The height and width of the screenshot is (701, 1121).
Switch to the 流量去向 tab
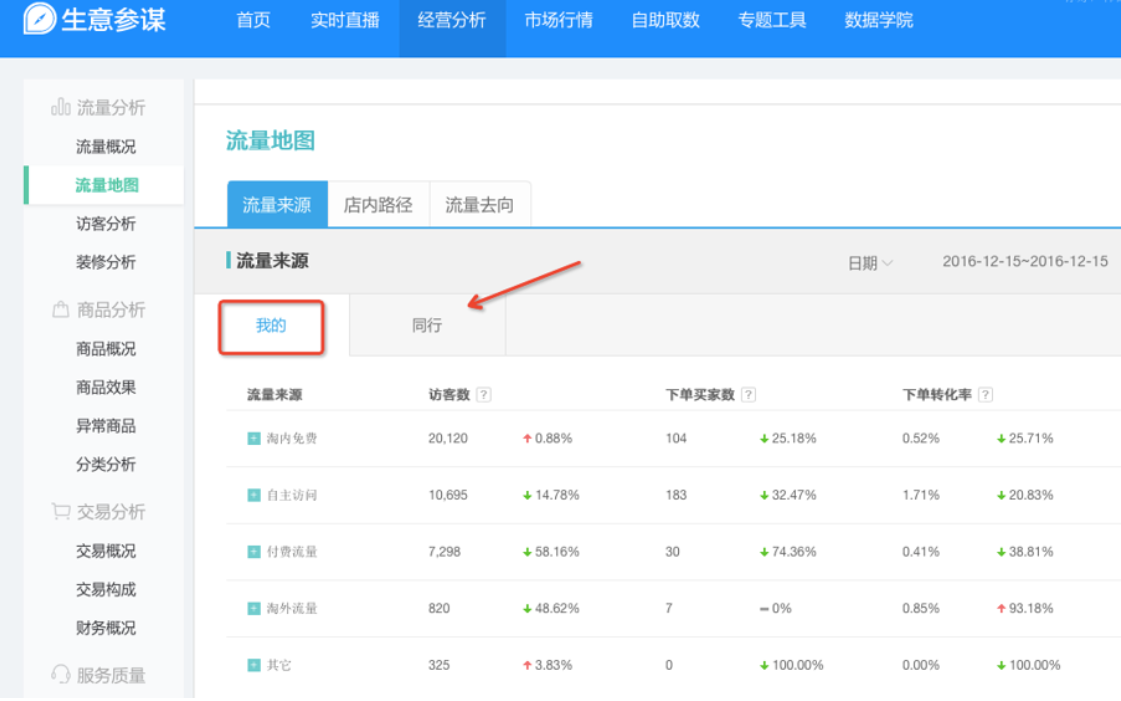point(480,204)
